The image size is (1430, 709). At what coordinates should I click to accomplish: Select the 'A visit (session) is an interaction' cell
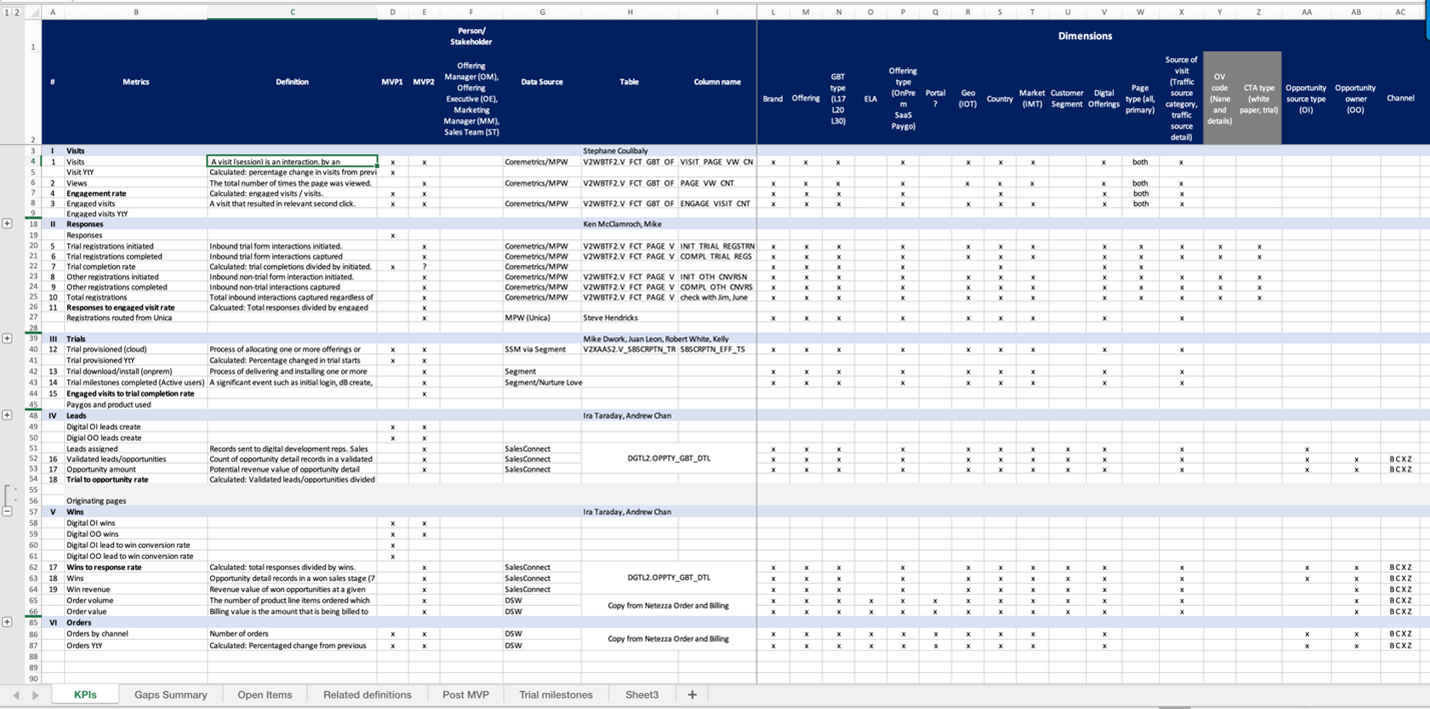point(292,161)
